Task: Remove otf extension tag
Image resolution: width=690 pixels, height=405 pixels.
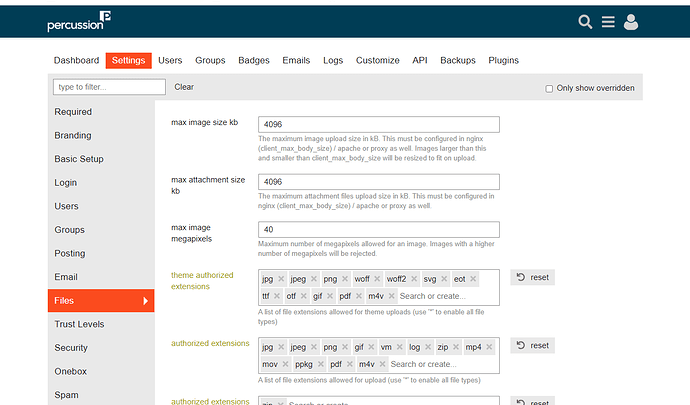Action: point(304,296)
